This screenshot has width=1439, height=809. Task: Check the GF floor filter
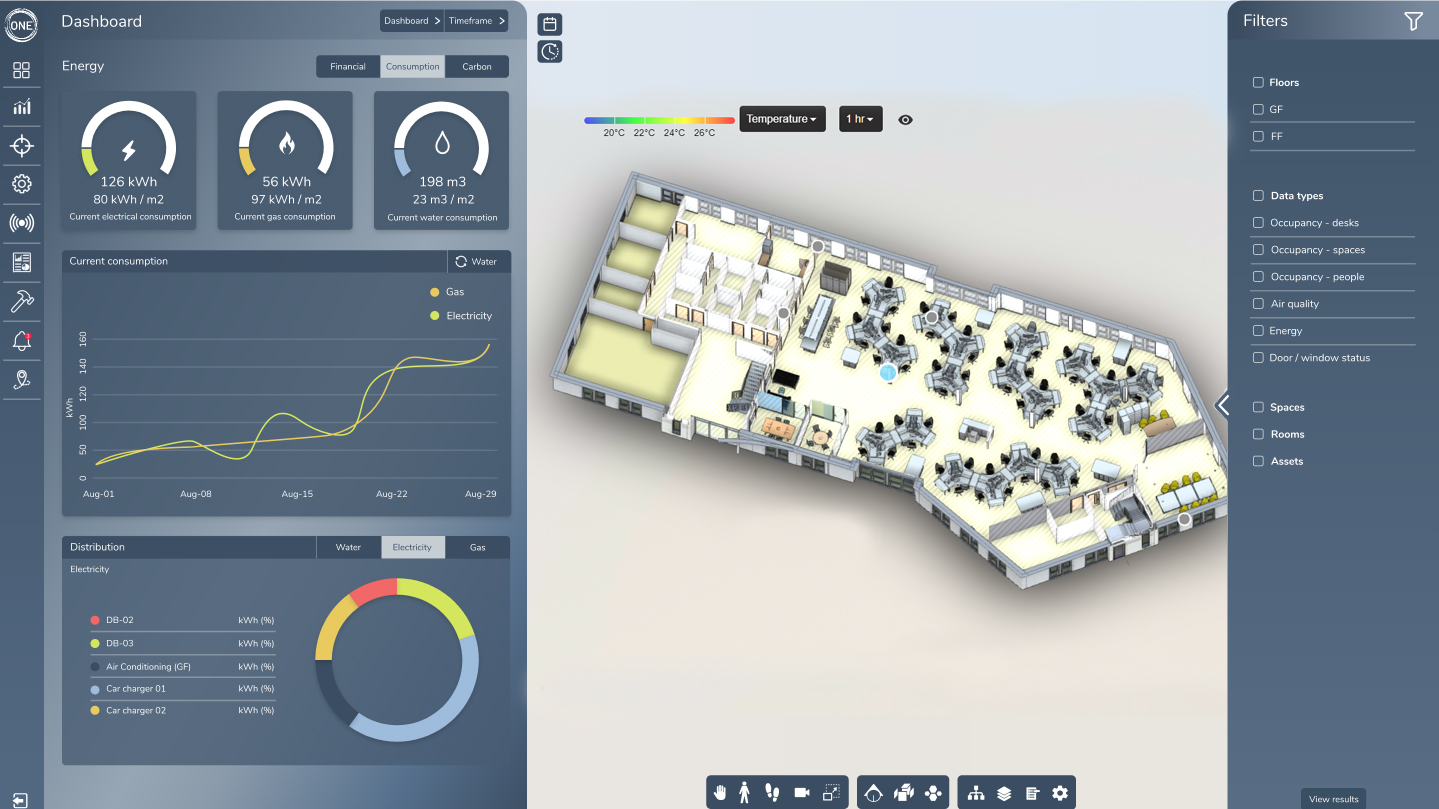pyautogui.click(x=1258, y=110)
